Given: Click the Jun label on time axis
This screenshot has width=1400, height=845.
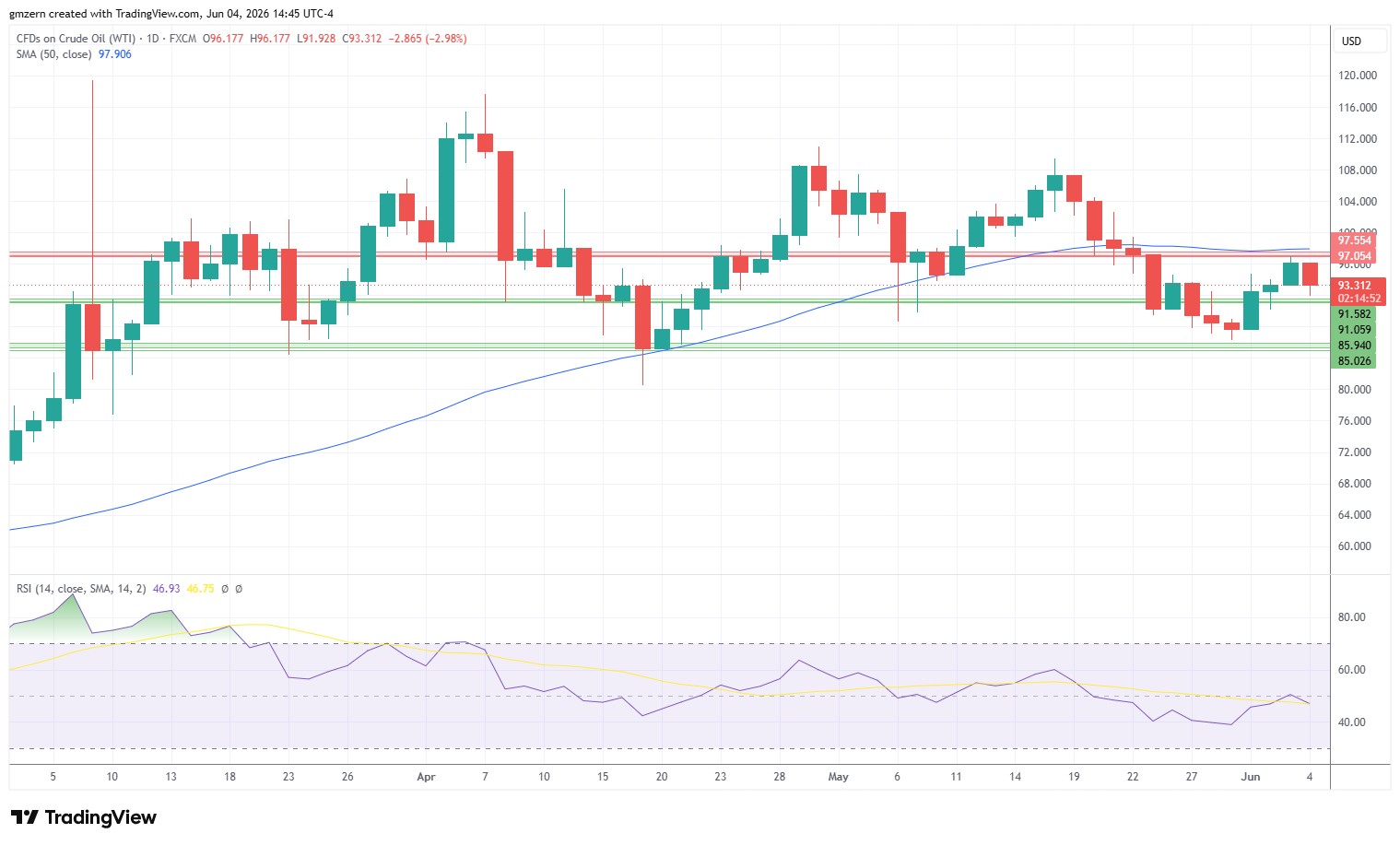Looking at the screenshot, I should [x=1251, y=777].
